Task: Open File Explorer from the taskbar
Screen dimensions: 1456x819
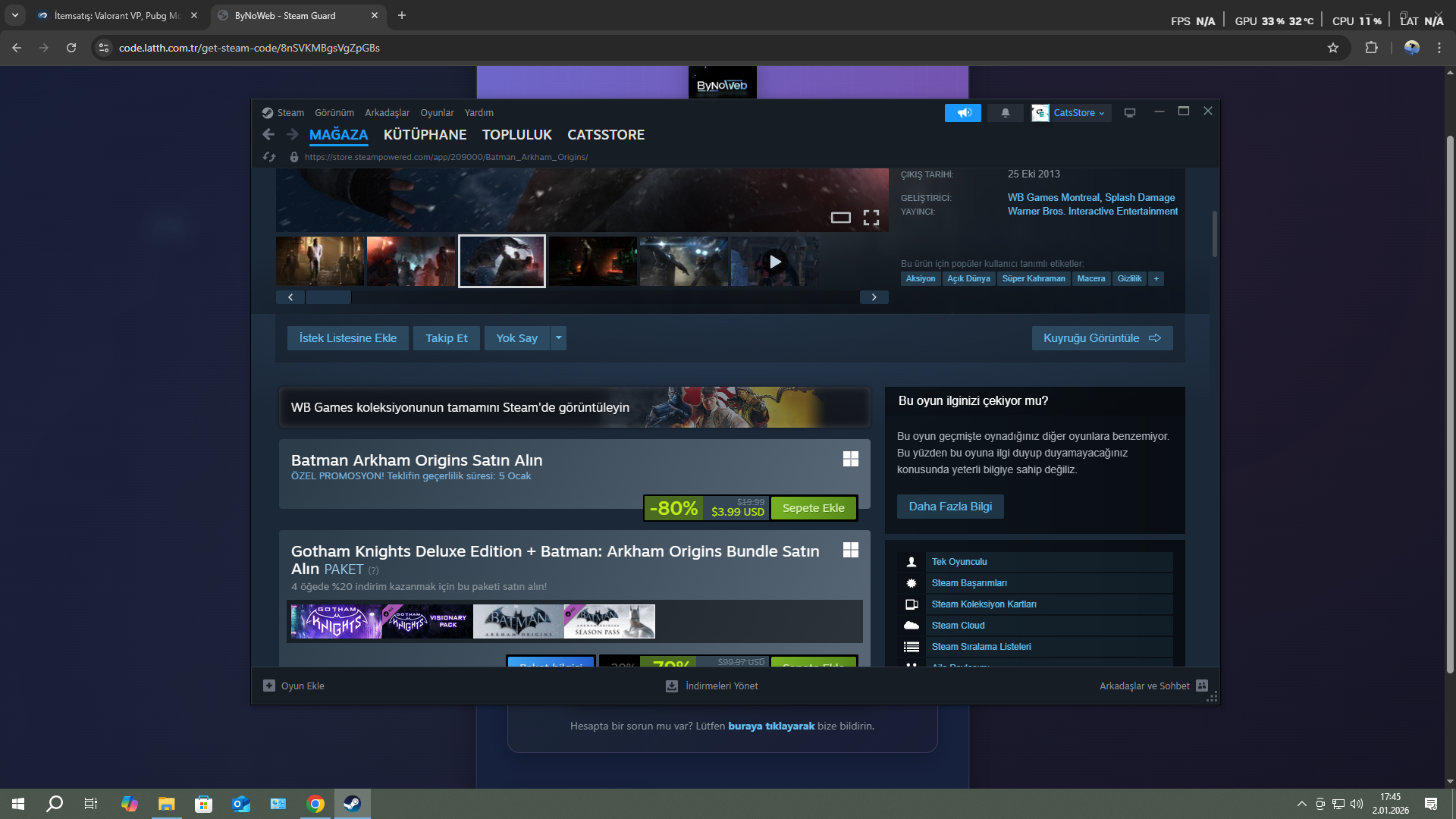Action: 167,804
